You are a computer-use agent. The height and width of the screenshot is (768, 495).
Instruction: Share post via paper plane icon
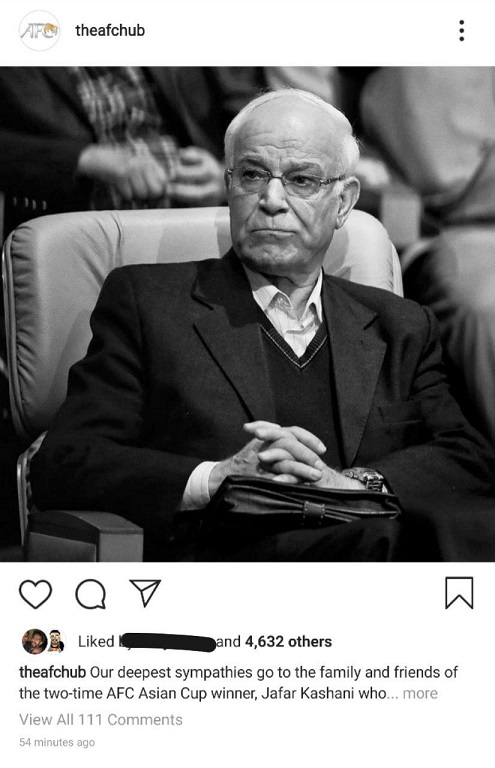[145, 593]
